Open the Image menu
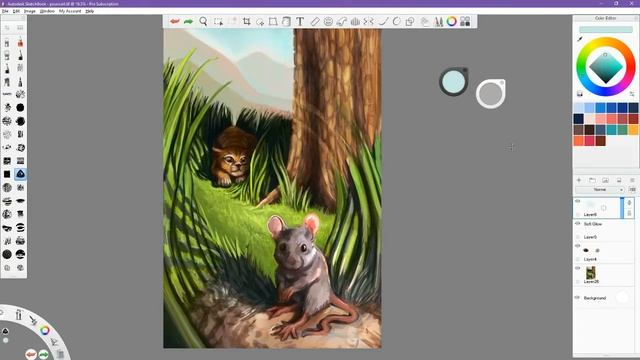640x360 pixels. coord(30,11)
